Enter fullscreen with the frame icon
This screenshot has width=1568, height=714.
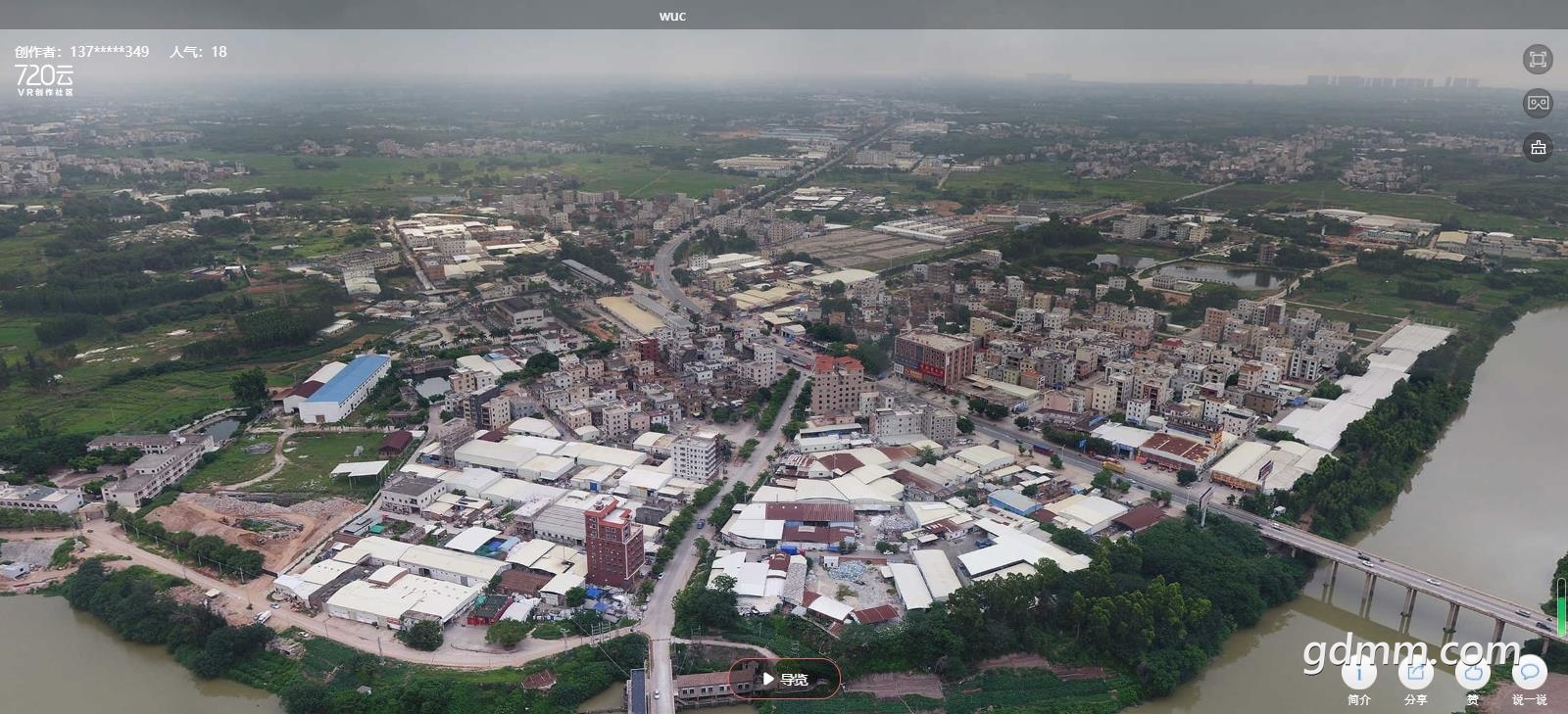point(1538,59)
